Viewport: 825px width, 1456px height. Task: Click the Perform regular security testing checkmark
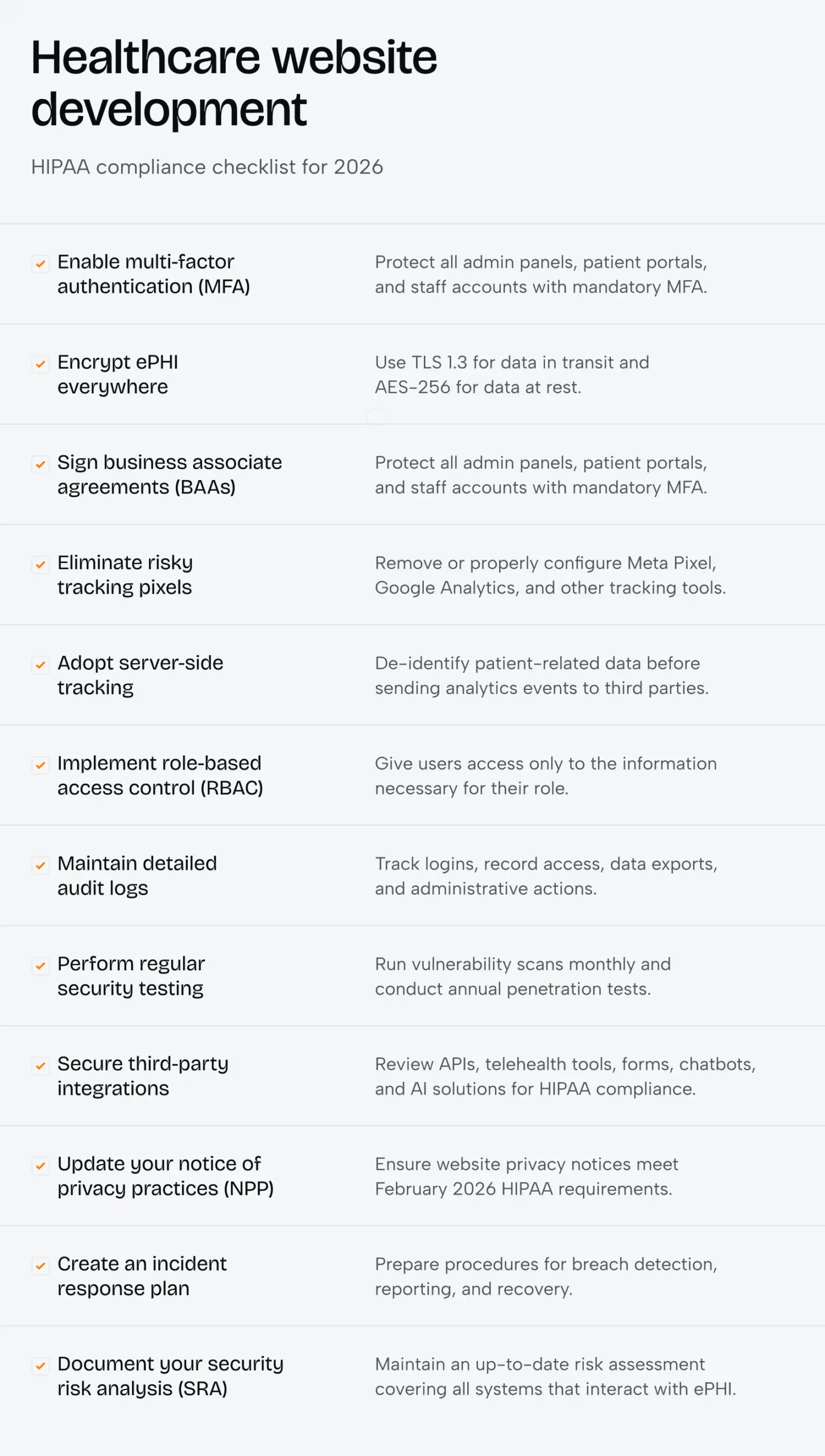(40, 966)
